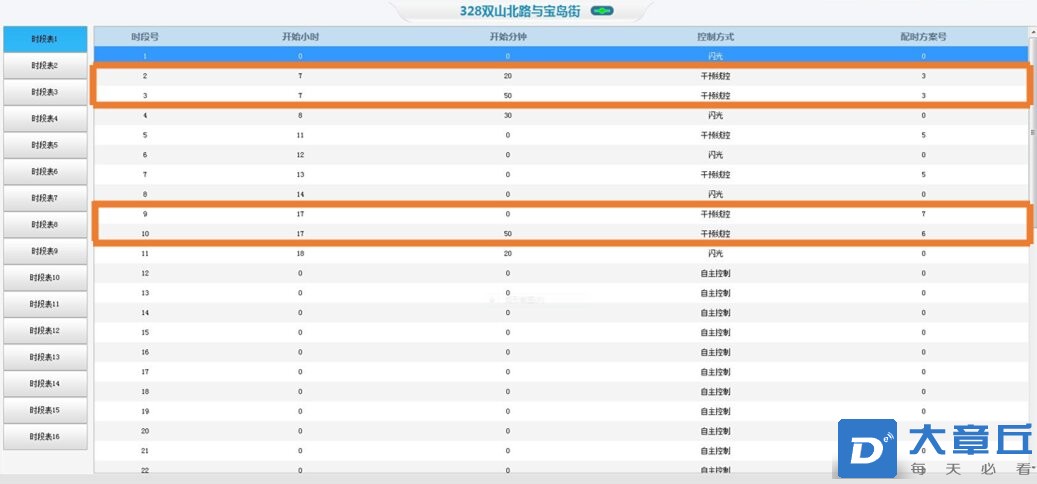Click the 开始分钟 column header
Viewport: 1037px width, 484px height.
[x=508, y=37]
